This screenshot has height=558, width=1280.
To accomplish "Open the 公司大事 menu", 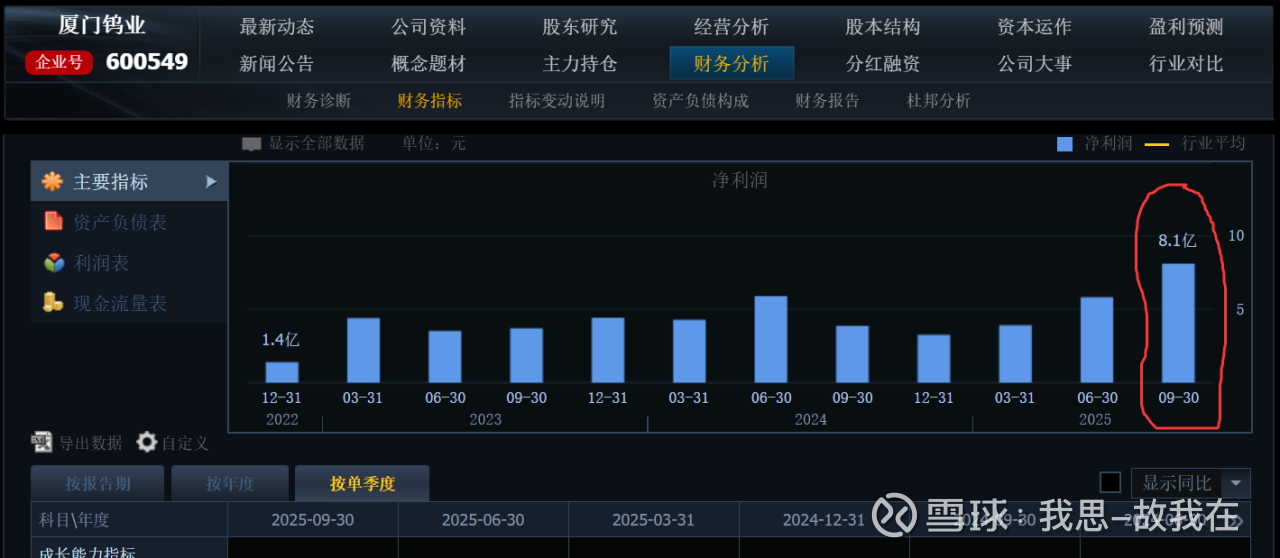I will click(1034, 63).
